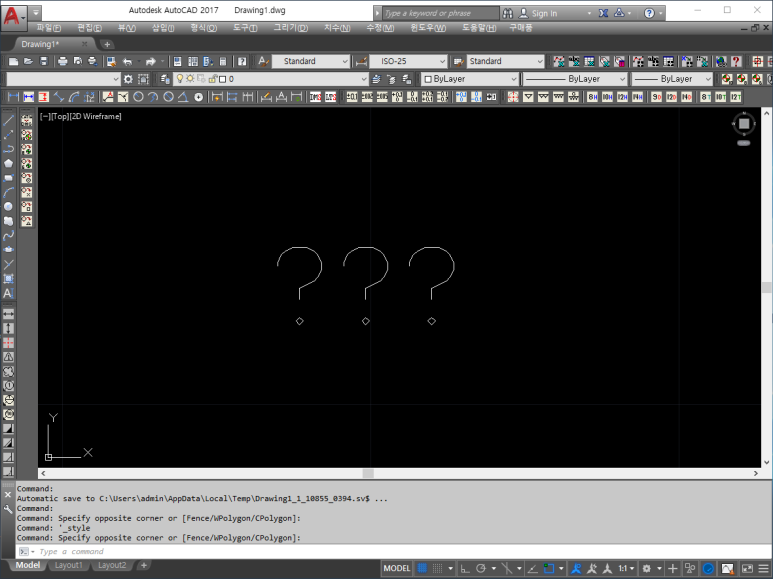Add a new drawing tab with plus
This screenshot has width=773, height=579.
point(107,44)
